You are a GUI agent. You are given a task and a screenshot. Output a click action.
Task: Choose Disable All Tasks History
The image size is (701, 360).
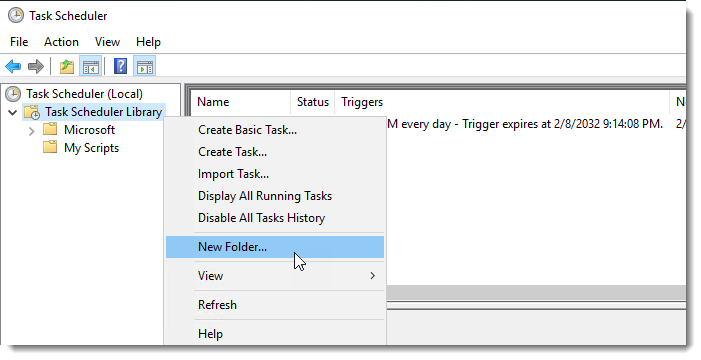tap(275, 218)
